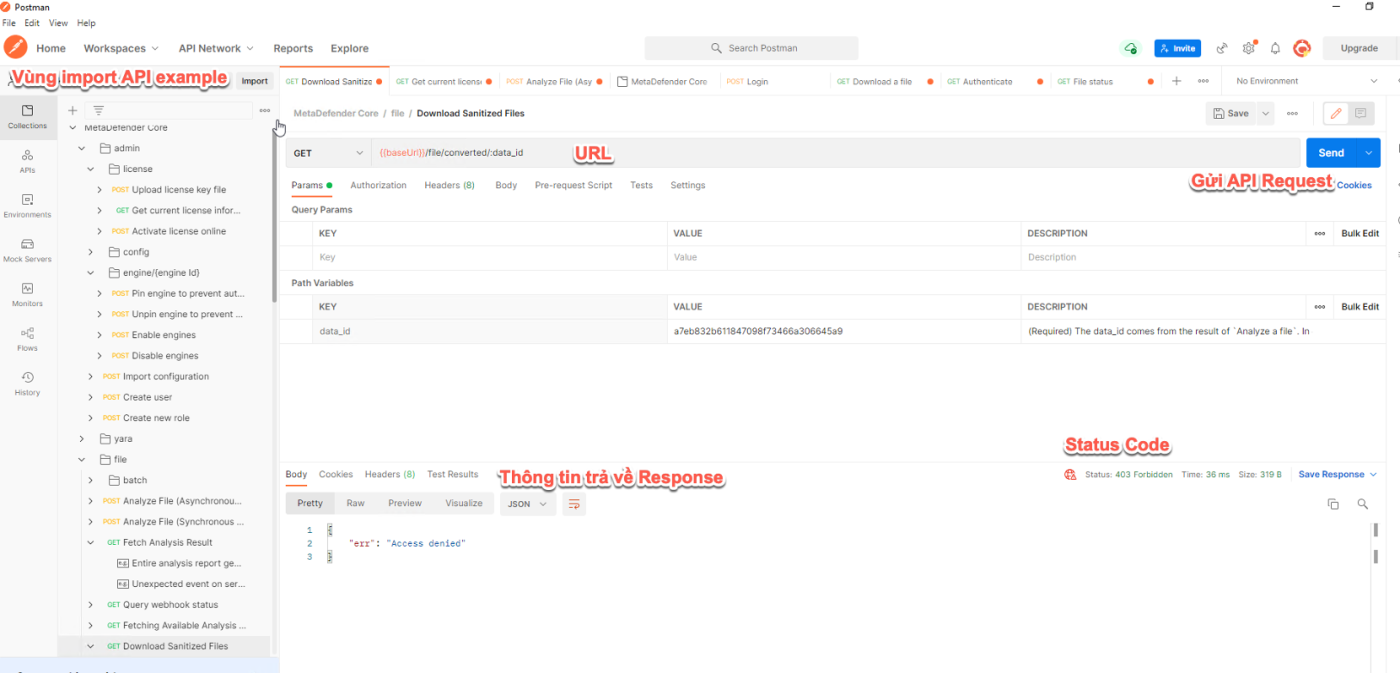Click the search icon in response panel
This screenshot has width=1400, height=673.
point(1362,504)
